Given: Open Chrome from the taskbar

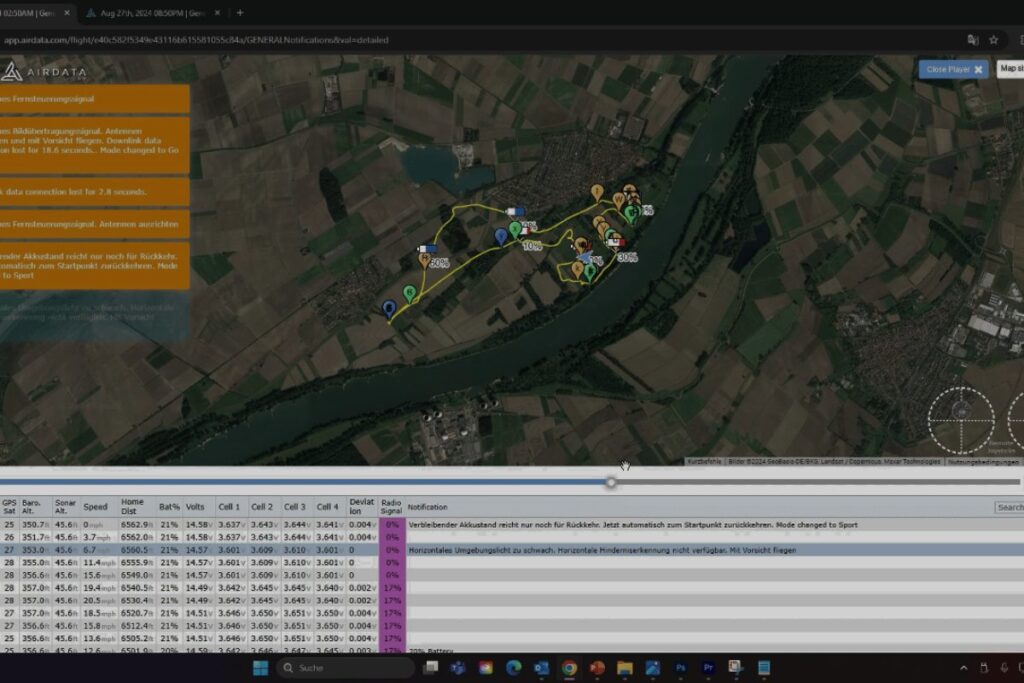Looking at the screenshot, I should pos(568,667).
